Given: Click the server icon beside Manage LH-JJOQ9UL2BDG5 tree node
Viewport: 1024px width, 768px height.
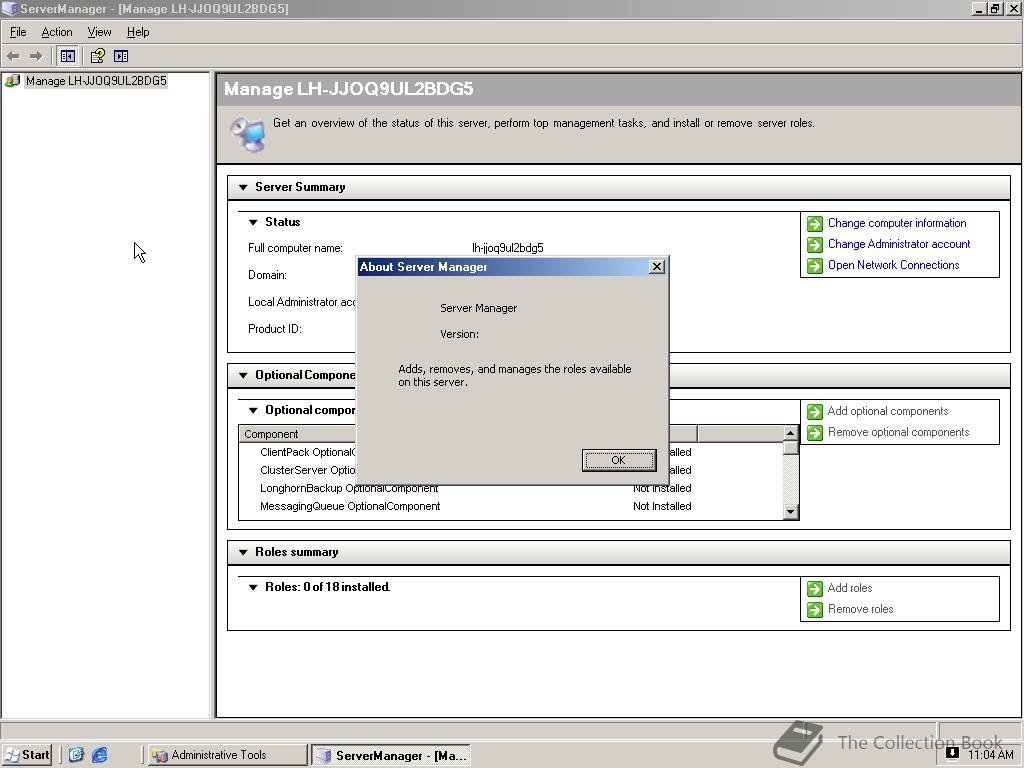Looking at the screenshot, I should click(12, 81).
